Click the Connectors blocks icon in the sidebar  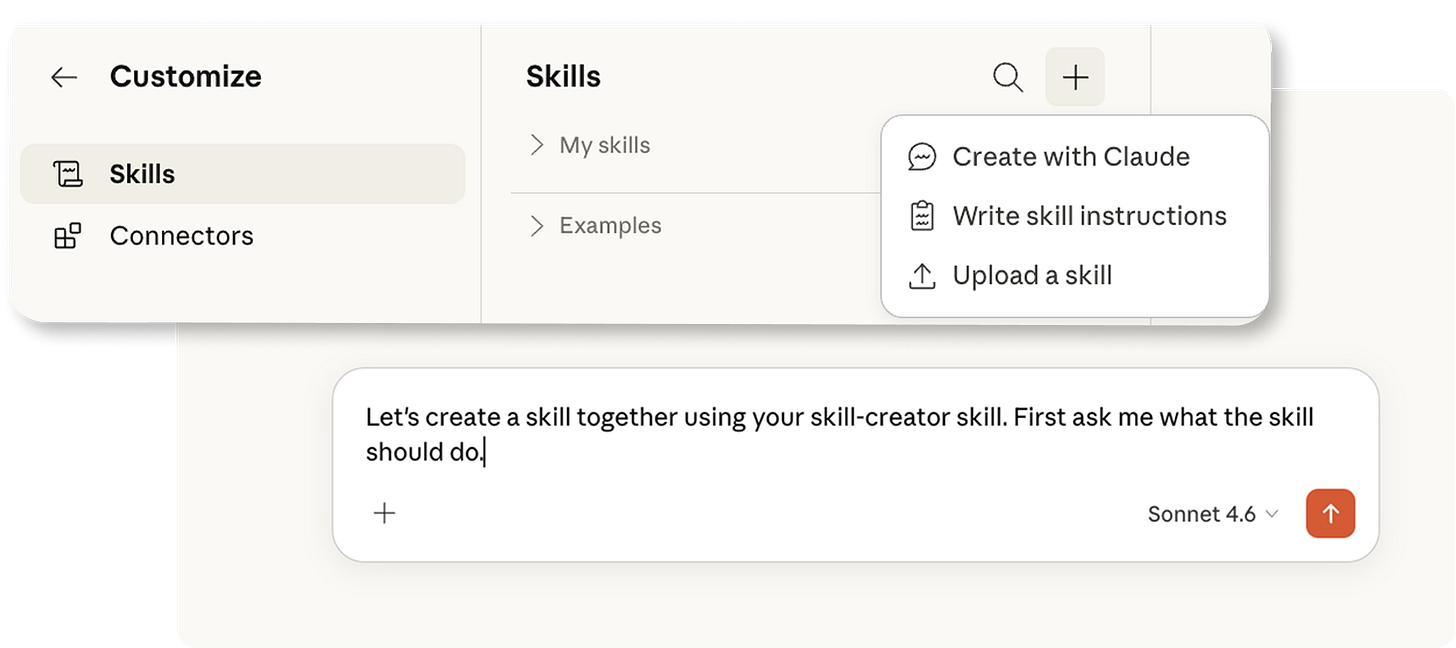pos(68,236)
